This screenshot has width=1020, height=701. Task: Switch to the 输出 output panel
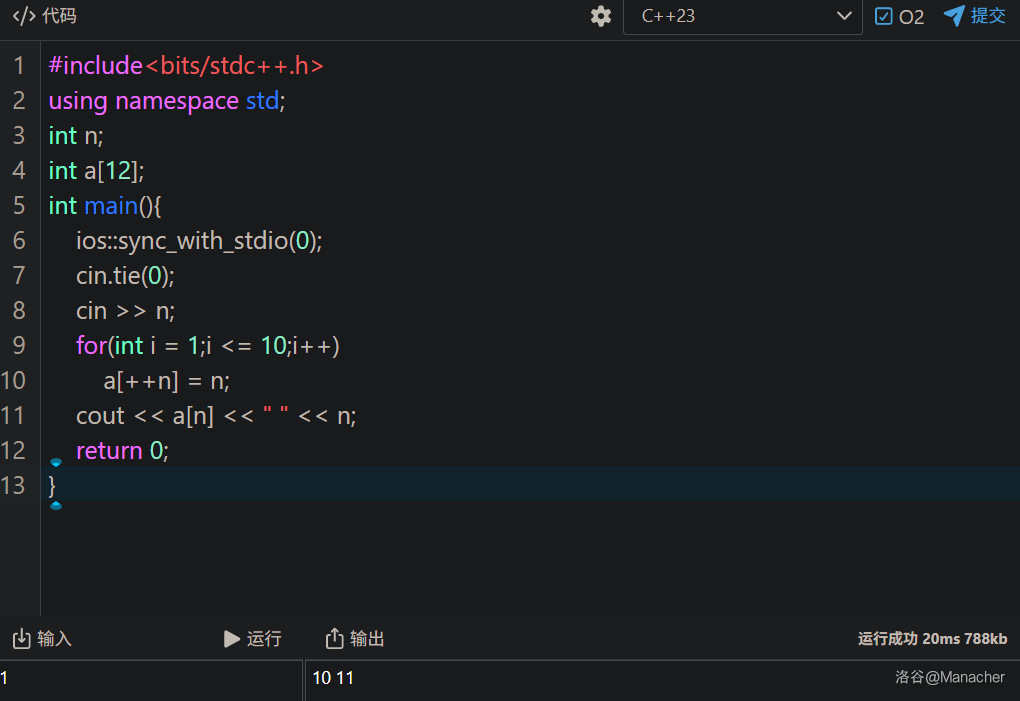tap(367, 638)
